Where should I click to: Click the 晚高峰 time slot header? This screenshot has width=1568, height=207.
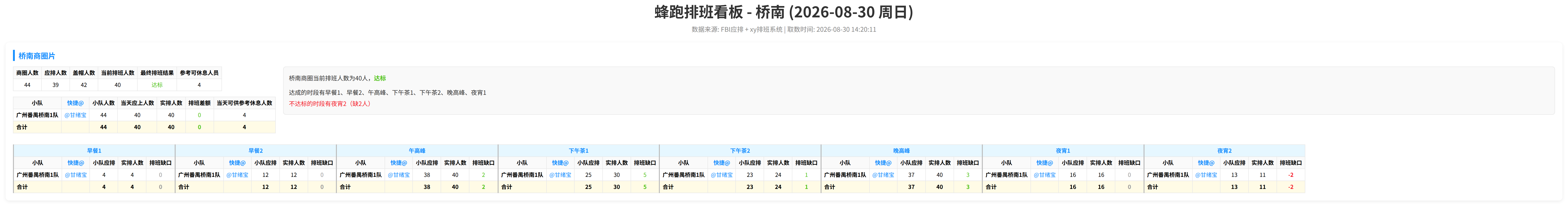[x=901, y=150]
